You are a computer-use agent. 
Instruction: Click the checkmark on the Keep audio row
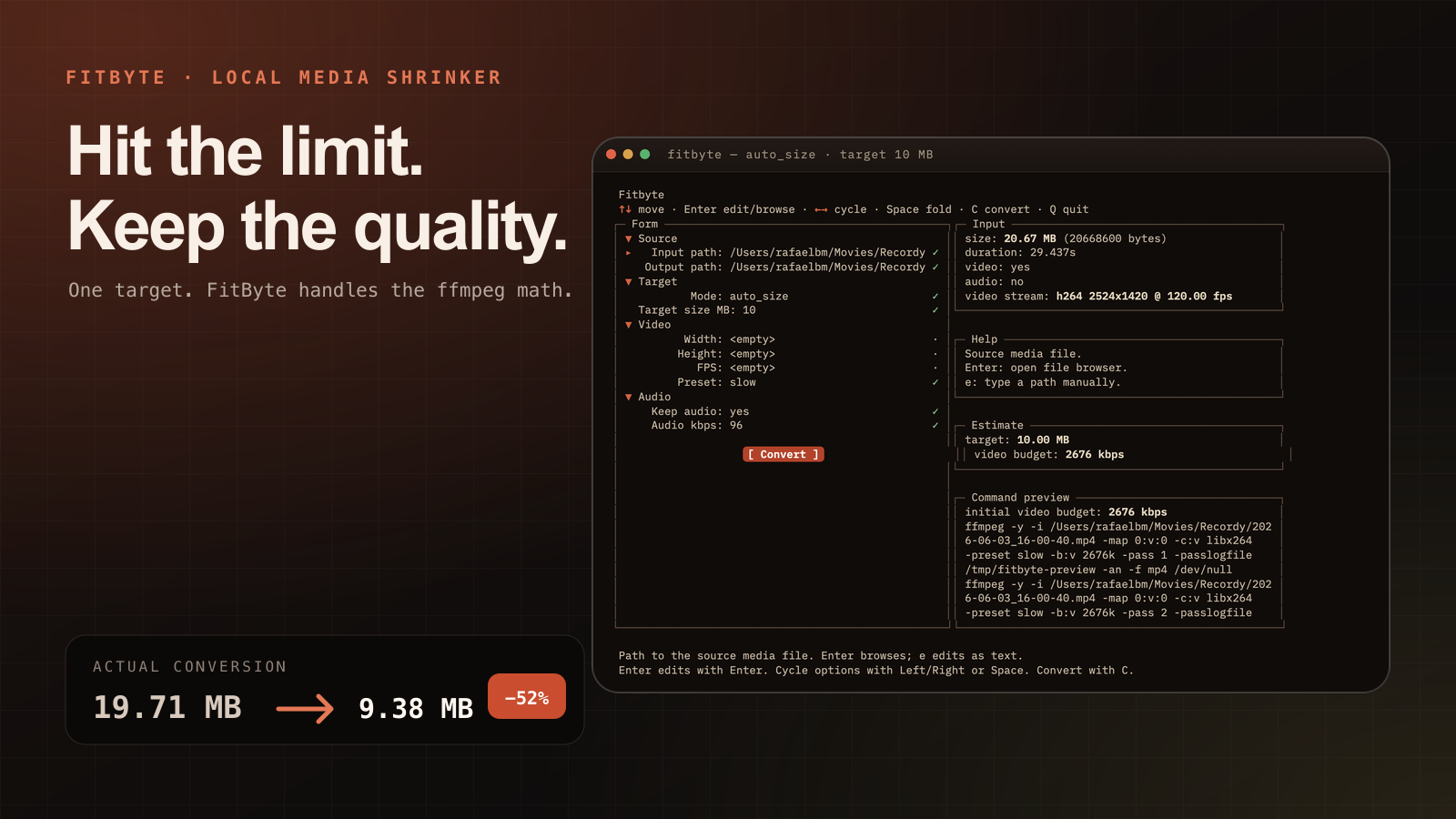coord(935,412)
